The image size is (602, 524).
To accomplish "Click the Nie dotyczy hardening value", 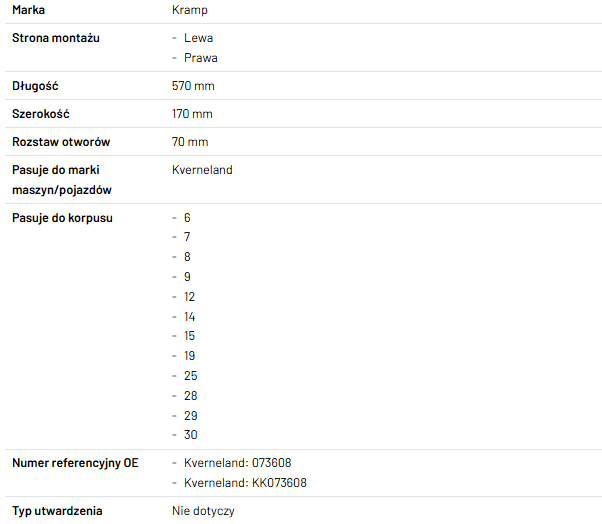I will (203, 511).
